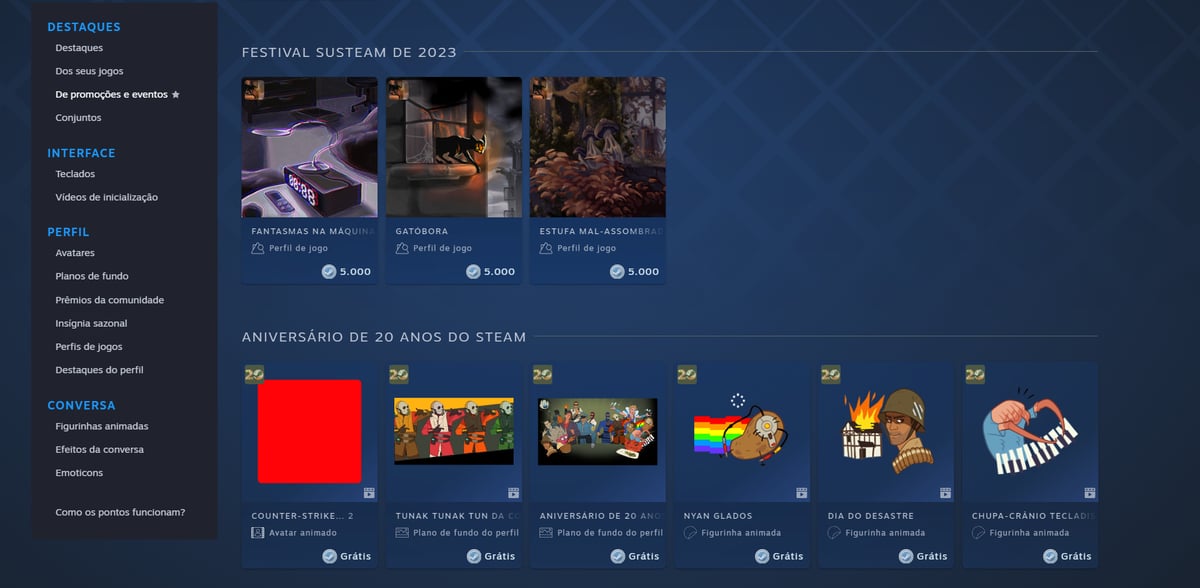Image resolution: width=1200 pixels, height=588 pixels.
Task: Click Grátis on the Counter-Strike 2 card
Action: [356, 556]
